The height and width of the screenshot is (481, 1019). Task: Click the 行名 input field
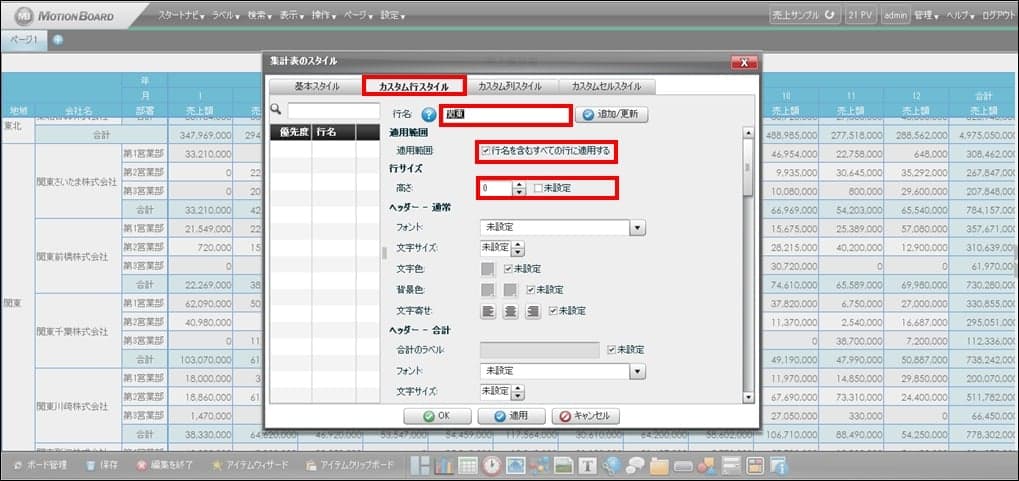506,115
